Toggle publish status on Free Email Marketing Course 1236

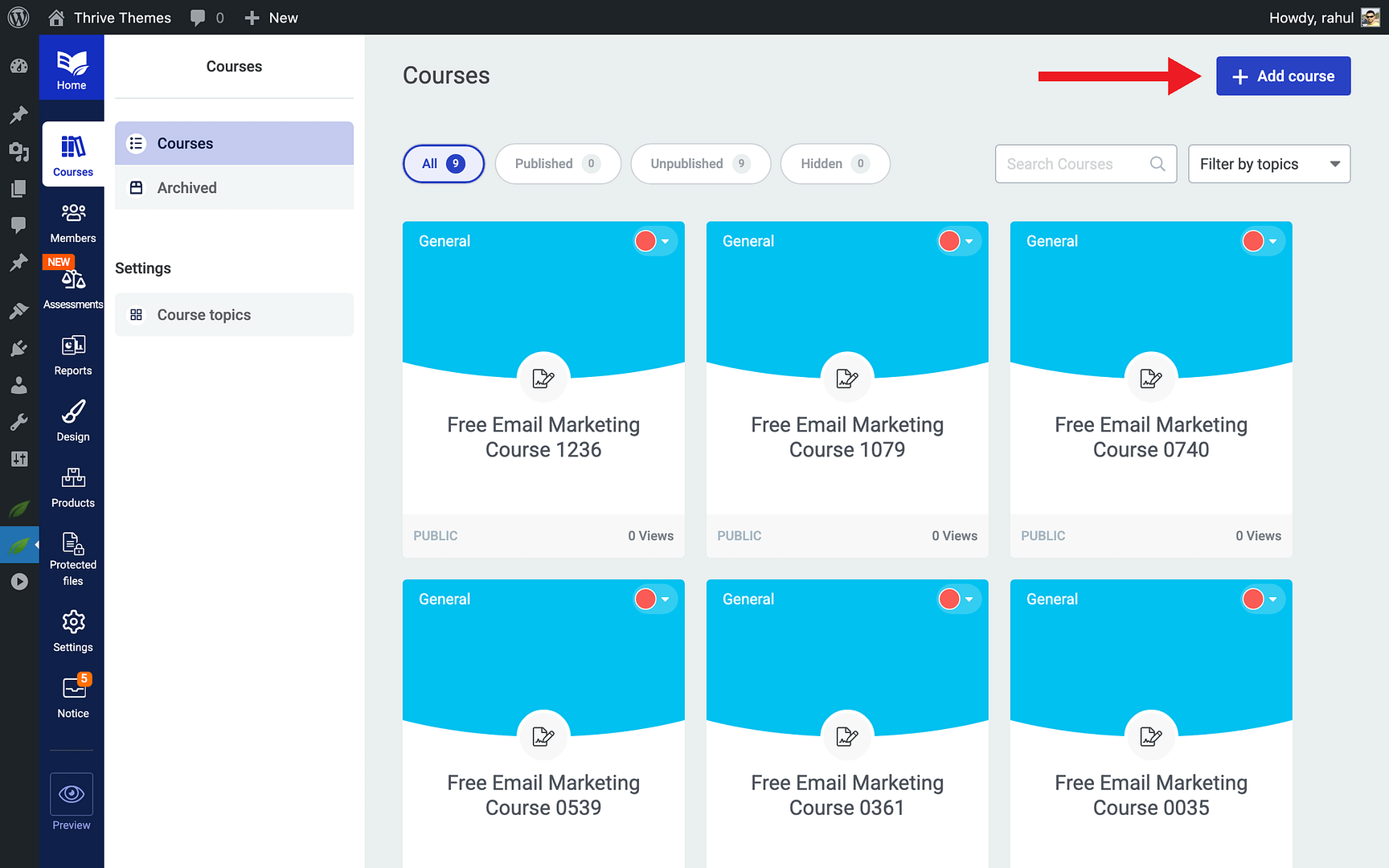click(645, 240)
